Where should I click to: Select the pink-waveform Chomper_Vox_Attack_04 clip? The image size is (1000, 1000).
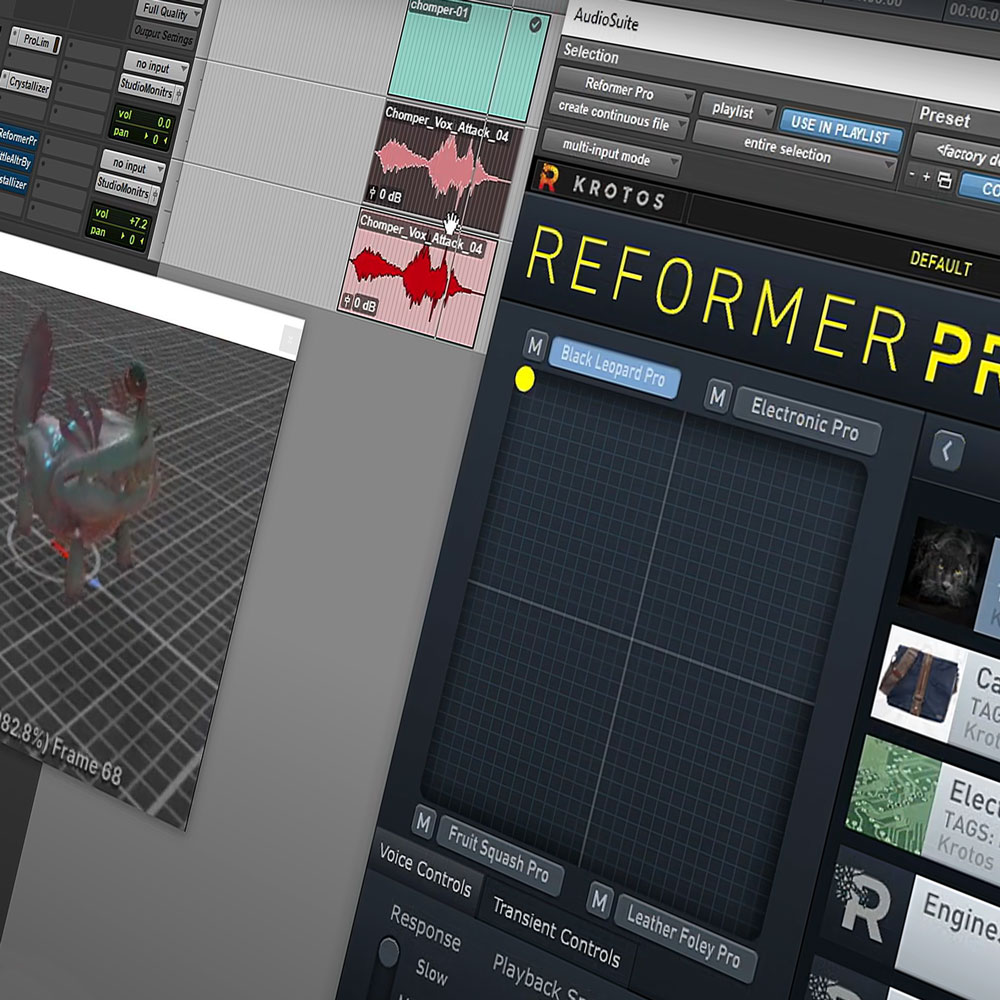pos(445,167)
